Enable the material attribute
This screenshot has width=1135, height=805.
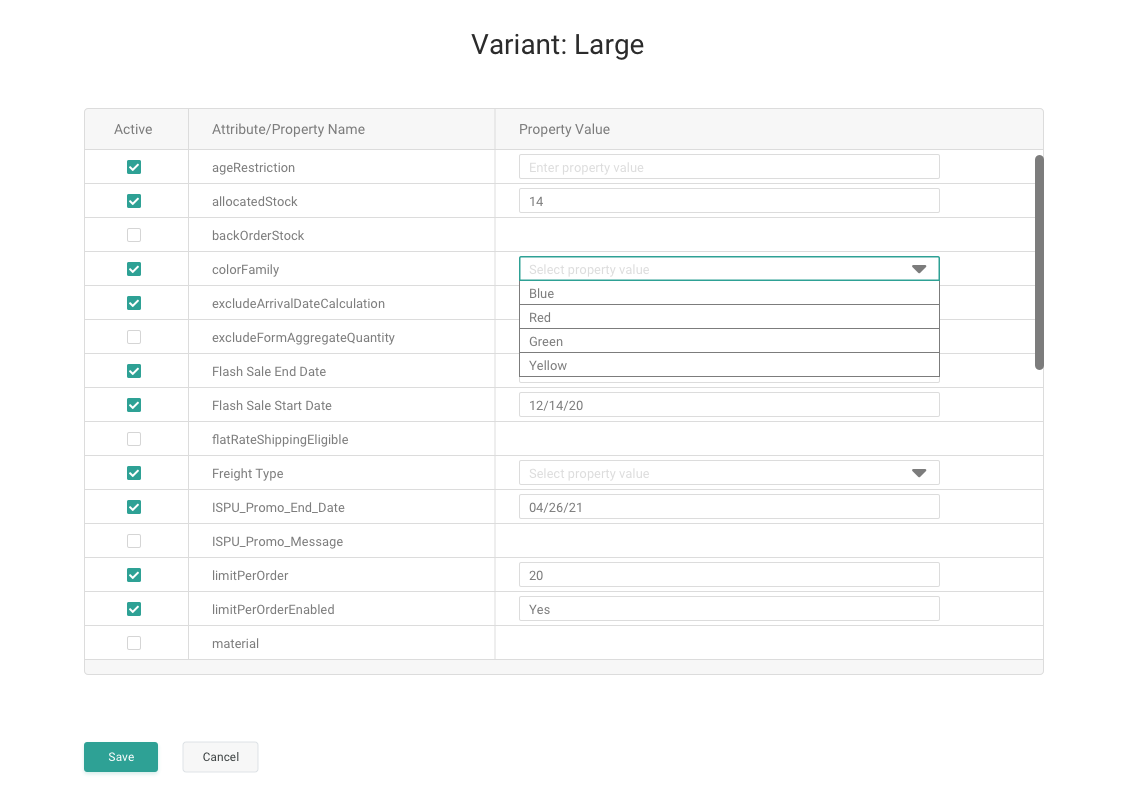(x=133, y=643)
